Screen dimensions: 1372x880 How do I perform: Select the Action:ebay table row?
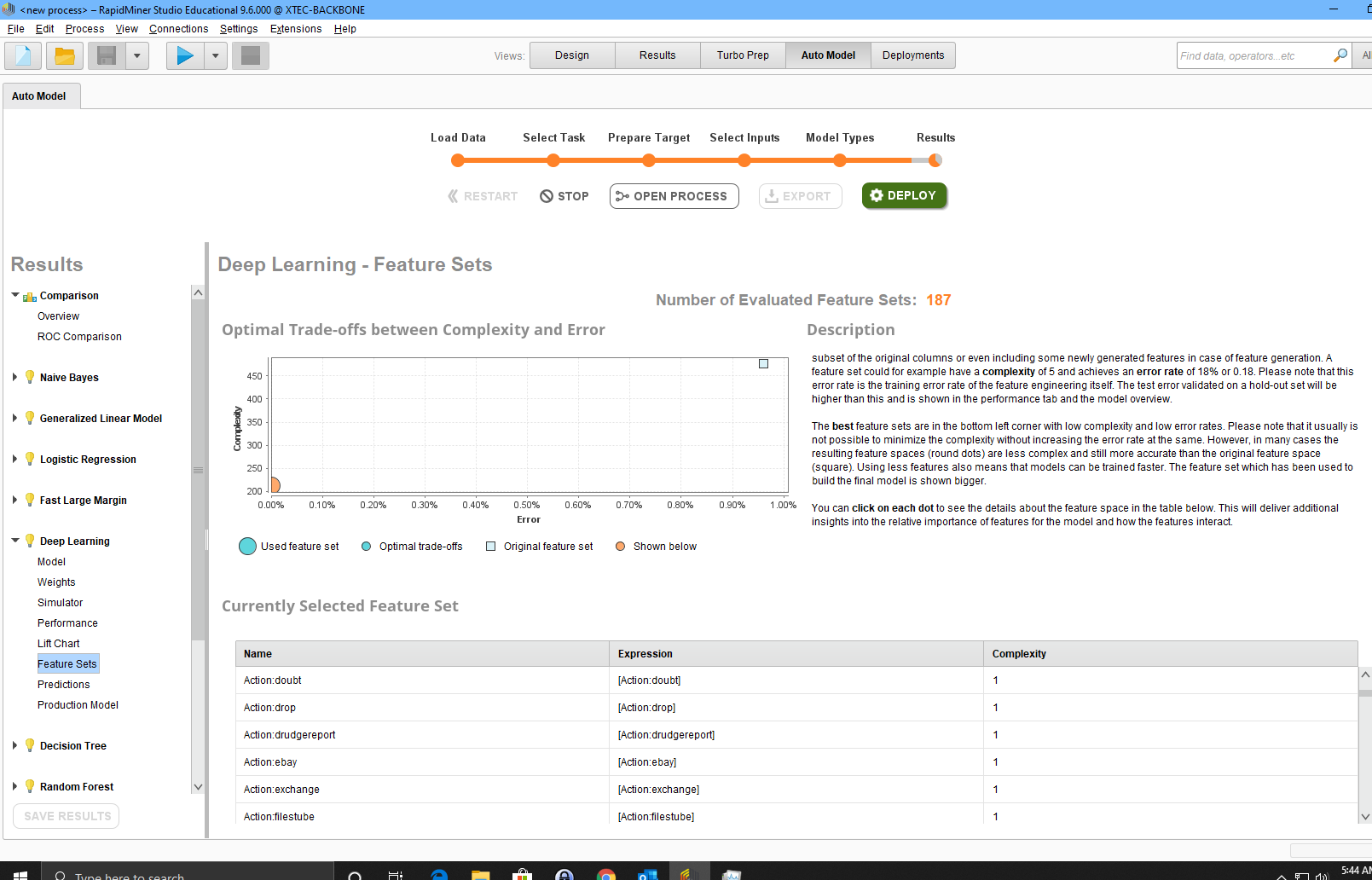(796, 762)
